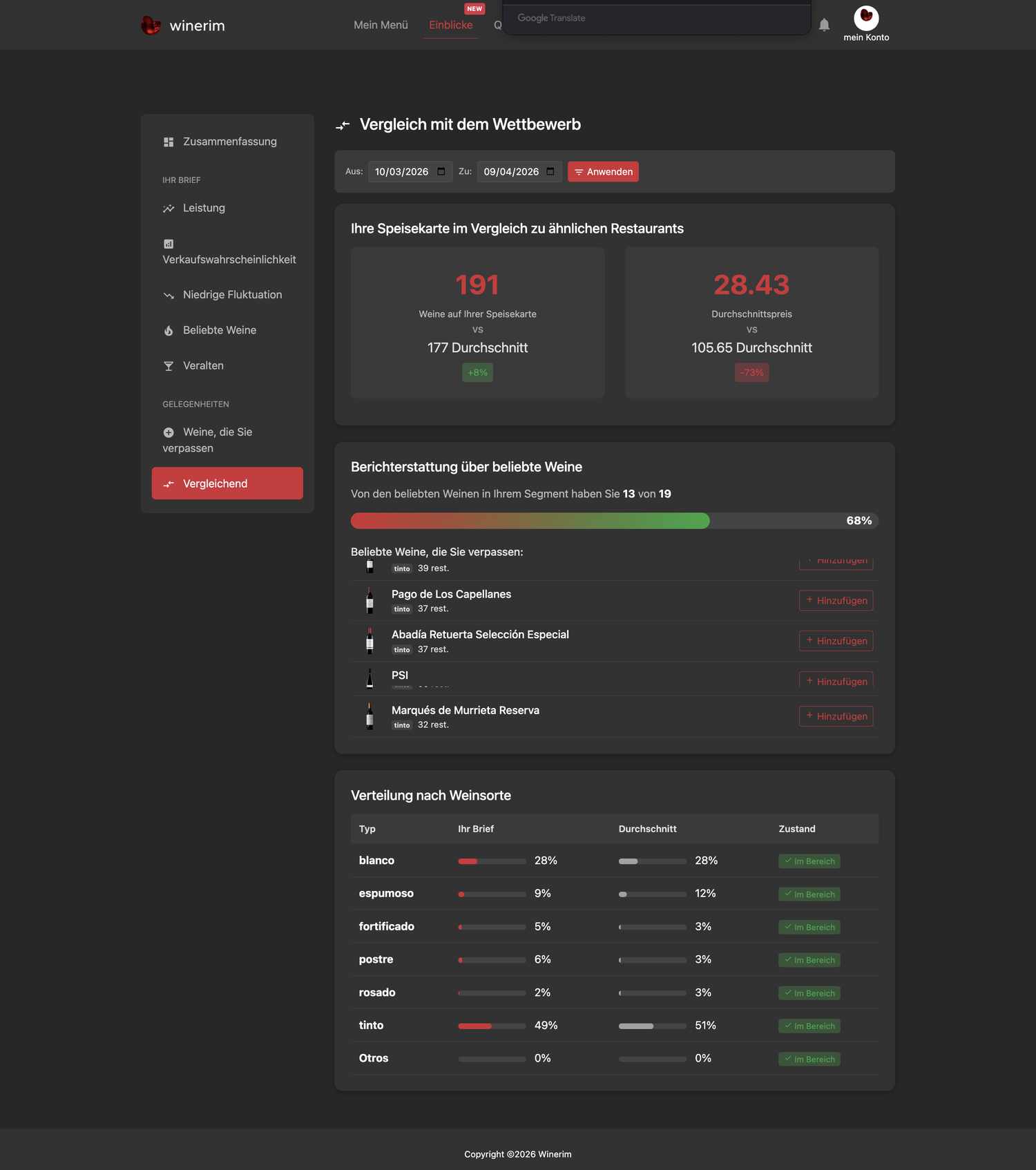Open the notifications bell
The width and height of the screenshot is (1036, 1170).
click(x=824, y=25)
